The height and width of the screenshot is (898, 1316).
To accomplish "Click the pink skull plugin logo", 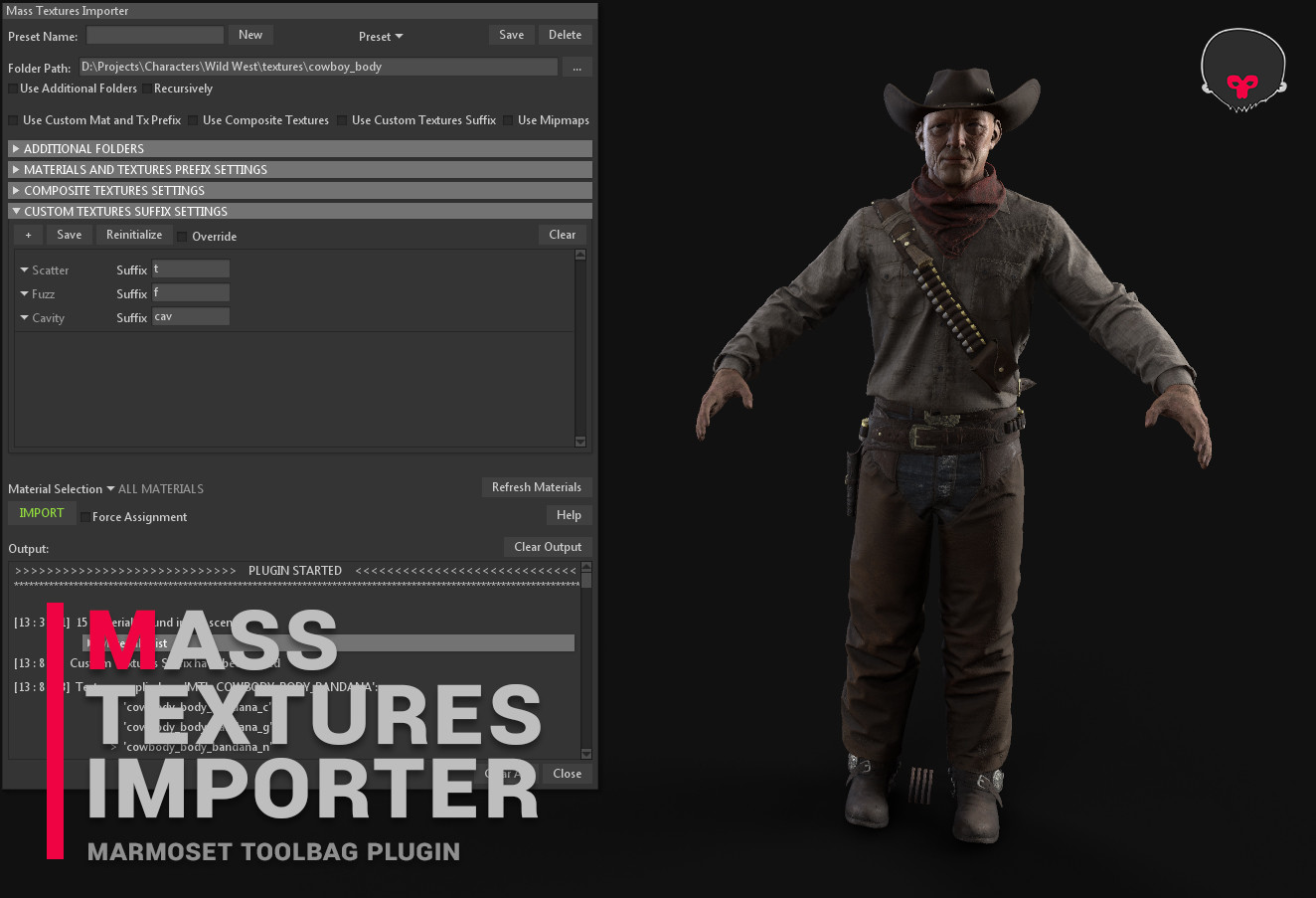I will click(x=1242, y=70).
